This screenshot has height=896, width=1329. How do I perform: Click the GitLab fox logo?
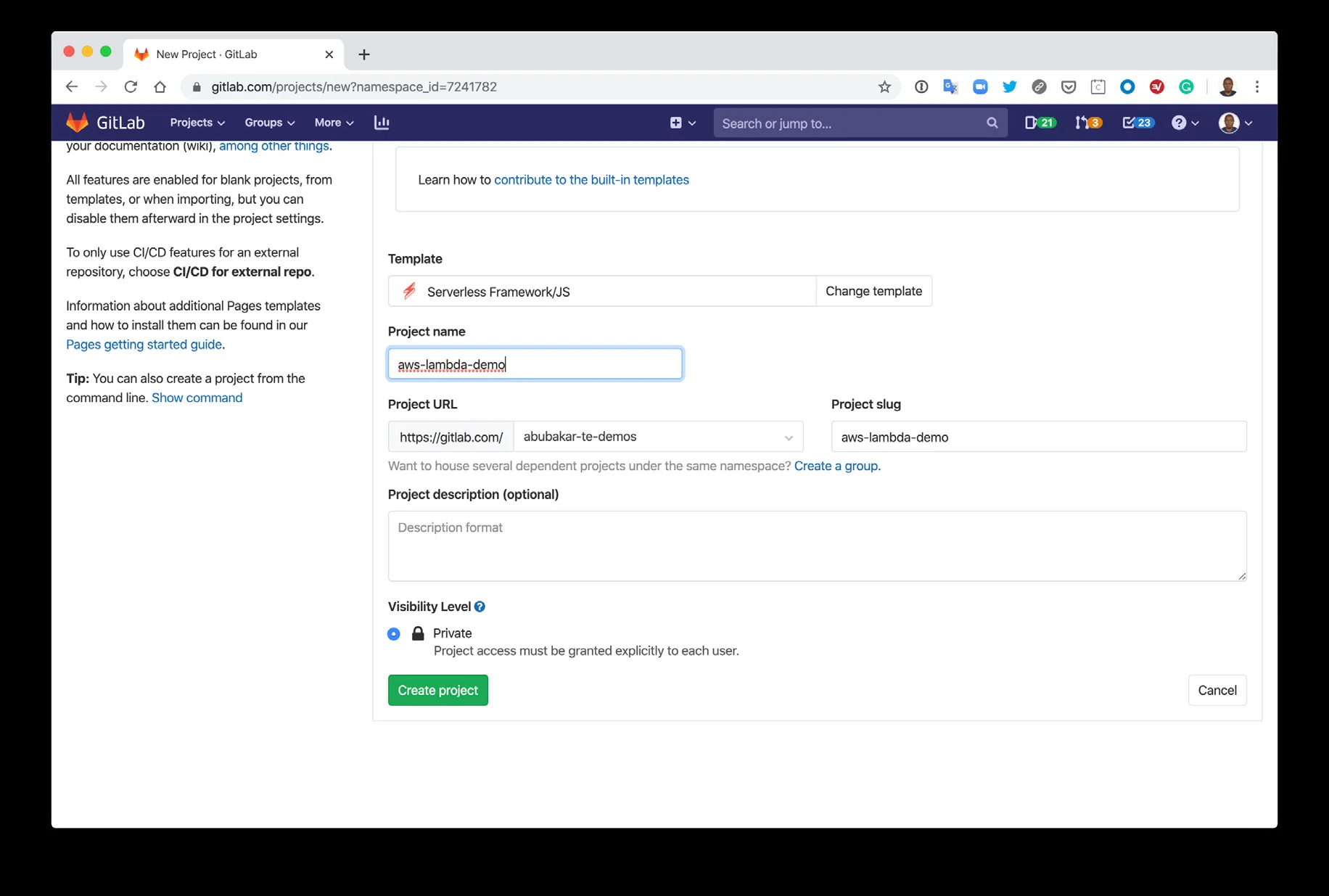[77, 123]
